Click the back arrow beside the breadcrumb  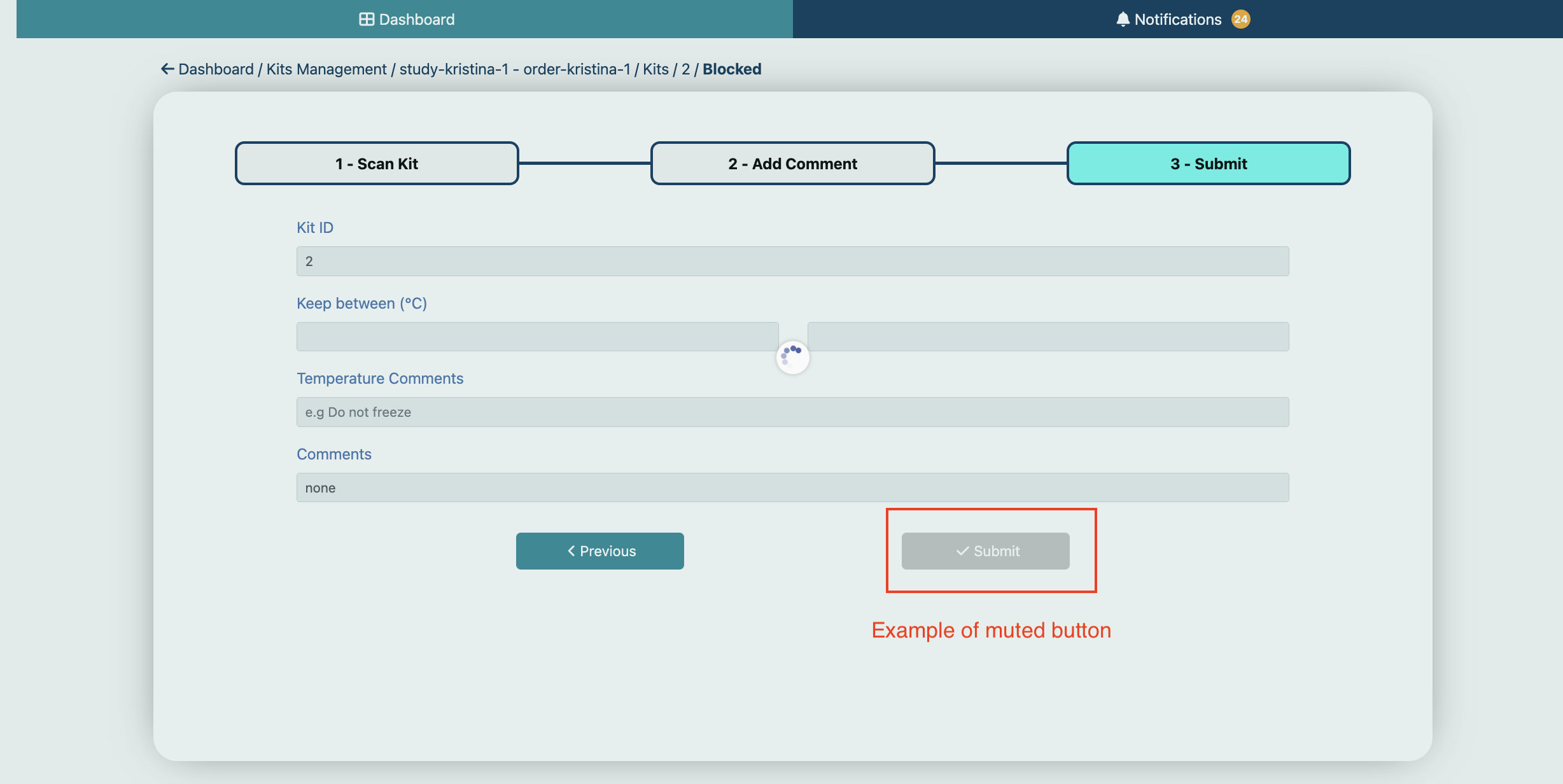[167, 69]
